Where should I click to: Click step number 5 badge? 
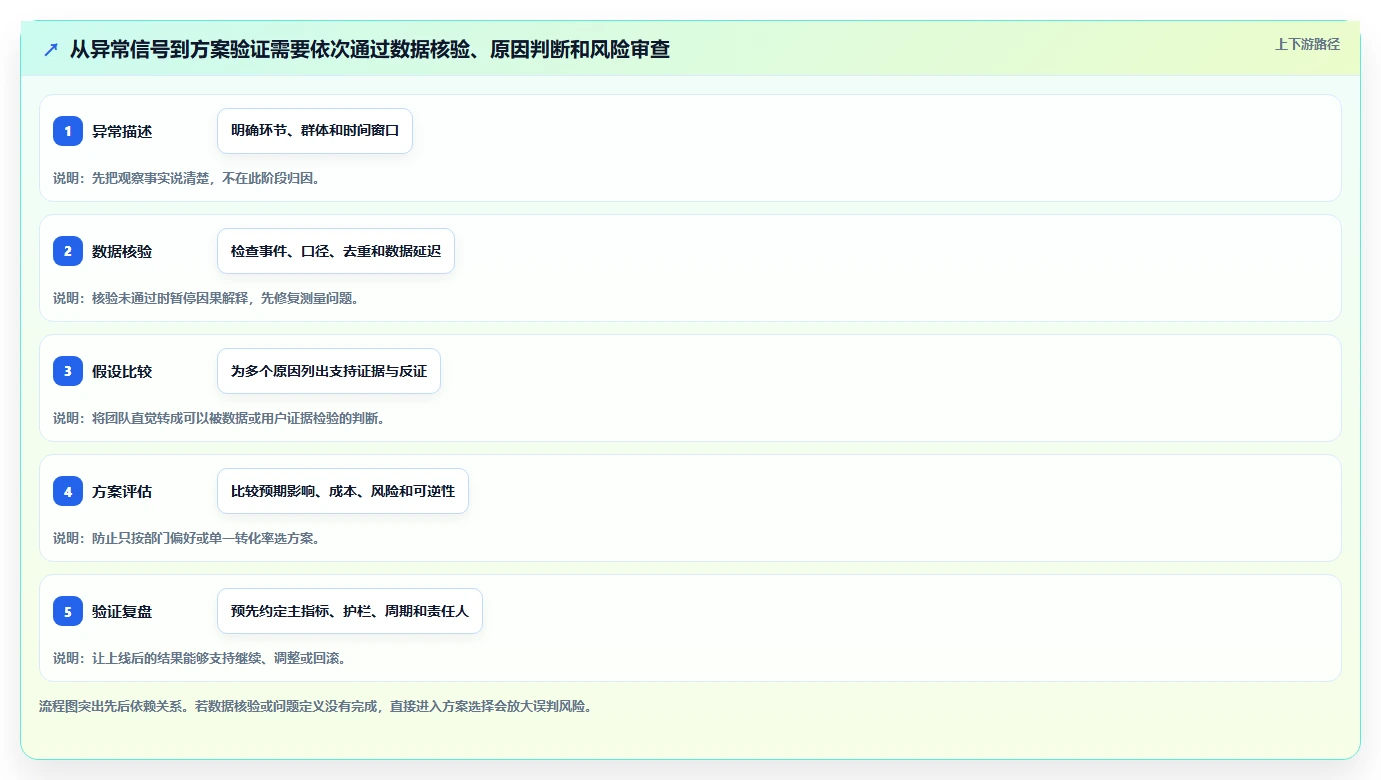point(68,611)
